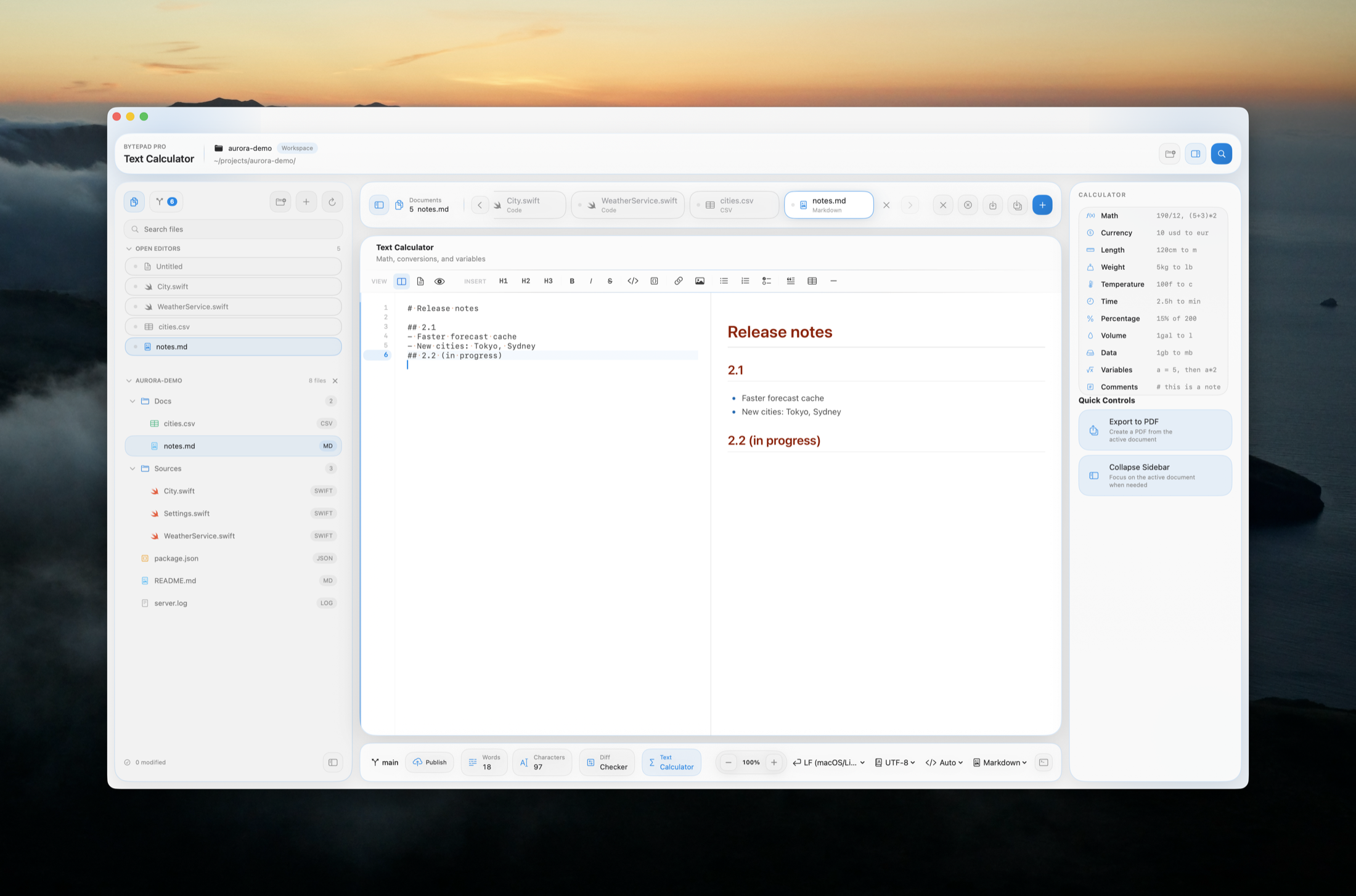Collapse the Docs folder
The height and width of the screenshot is (896, 1356).
click(x=133, y=401)
